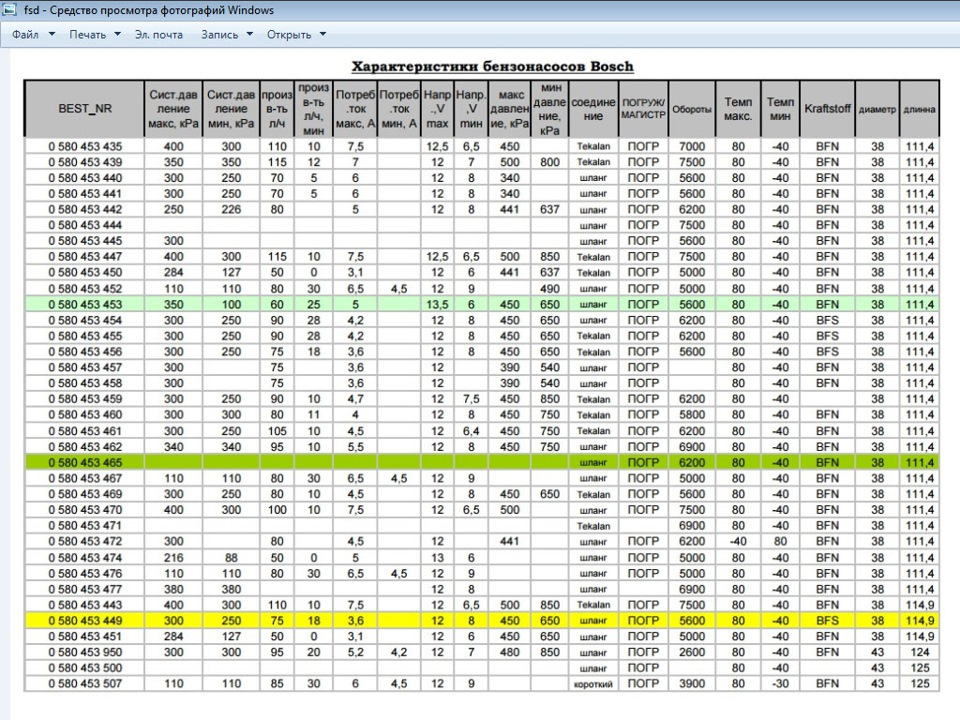Click the BEST_NR column header
The width and height of the screenshot is (960, 720).
tap(84, 108)
